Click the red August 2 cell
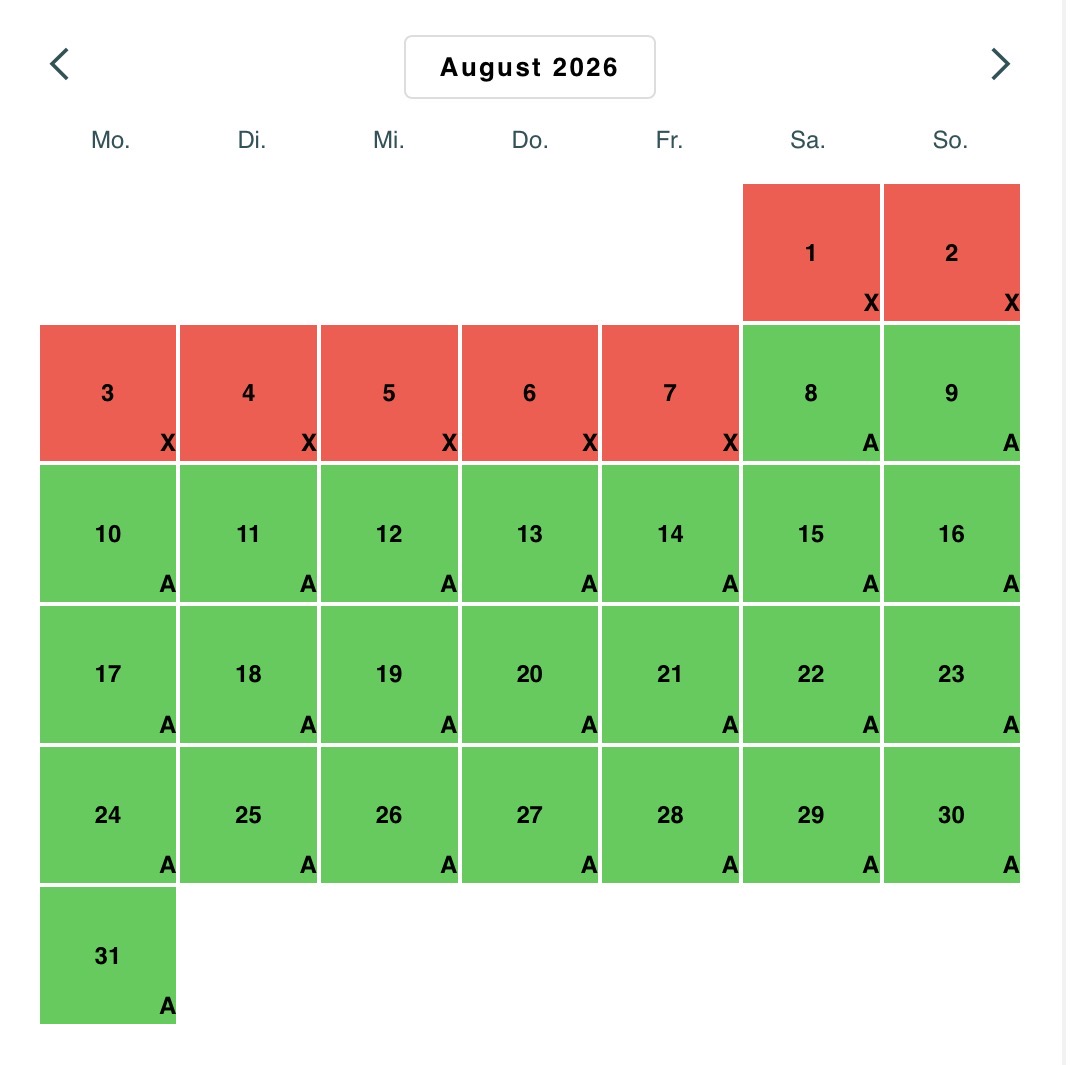The width and height of the screenshot is (1072, 1065). coord(951,253)
